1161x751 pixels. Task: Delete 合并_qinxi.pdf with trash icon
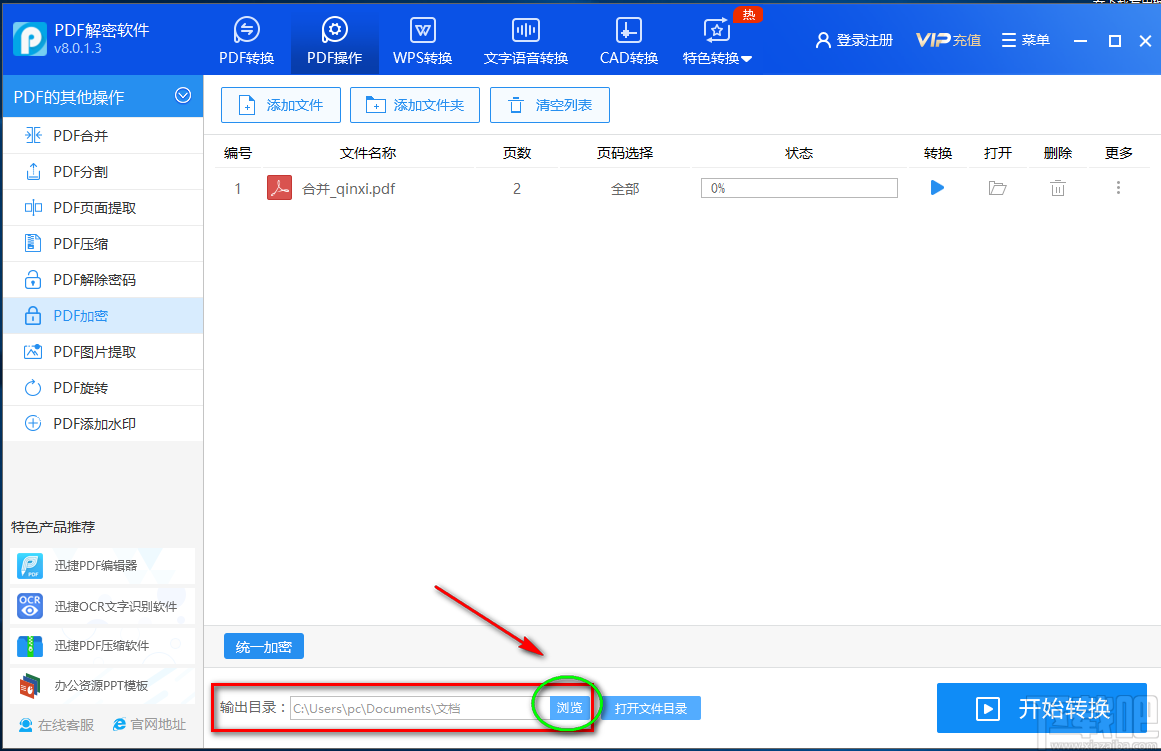[x=1057, y=188]
